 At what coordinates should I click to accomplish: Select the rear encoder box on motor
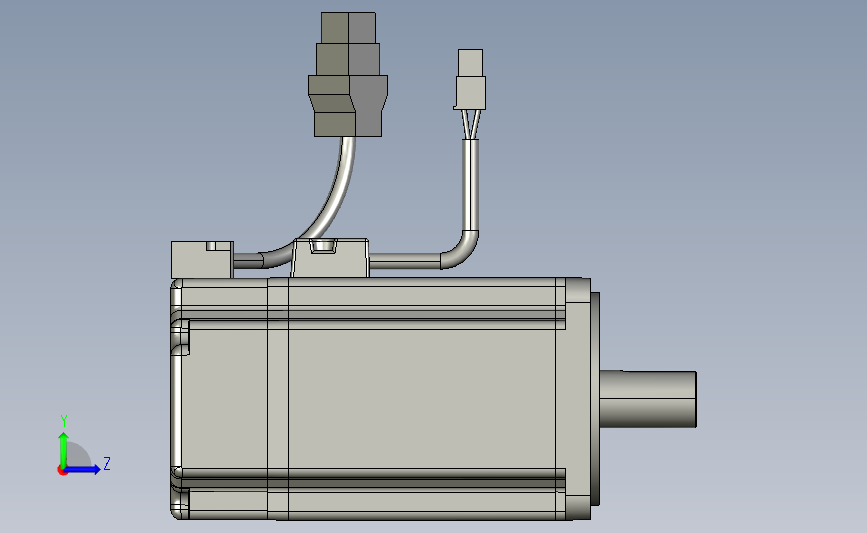click(x=202, y=260)
